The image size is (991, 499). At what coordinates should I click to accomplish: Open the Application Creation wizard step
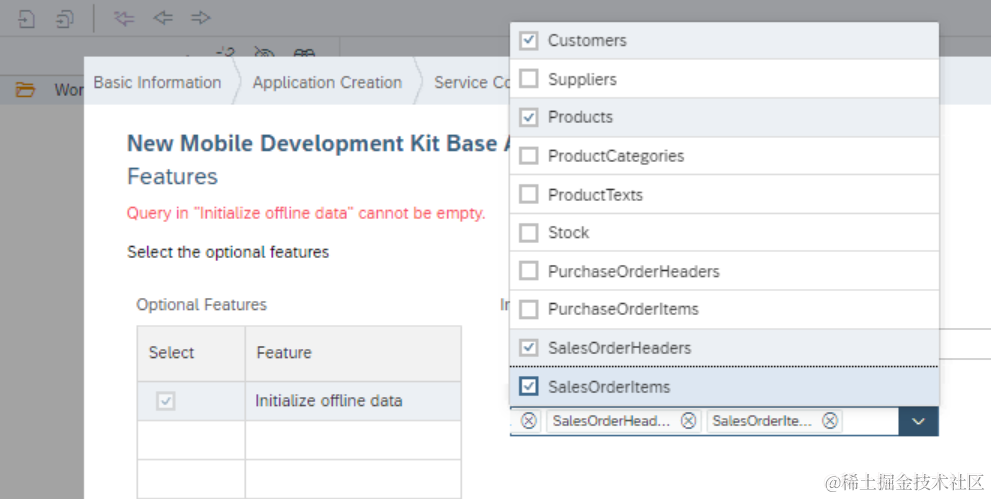(x=327, y=83)
